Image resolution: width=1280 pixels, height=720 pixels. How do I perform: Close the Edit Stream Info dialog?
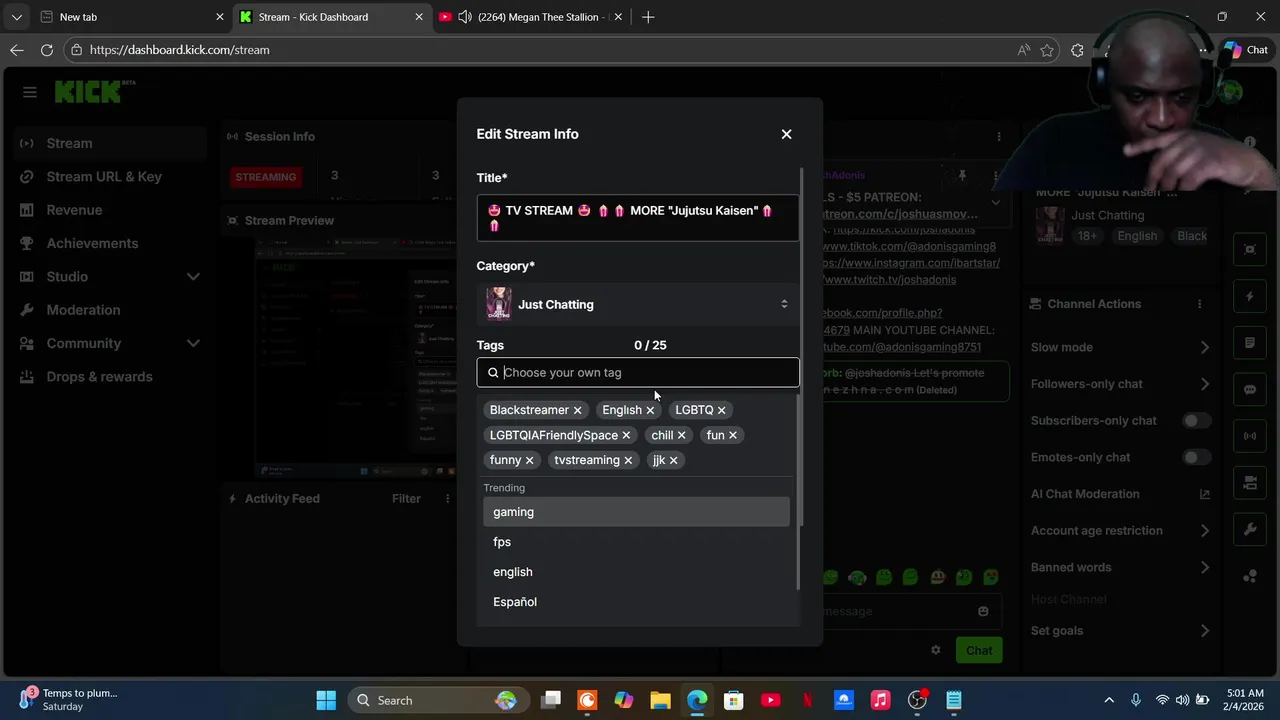point(786,134)
